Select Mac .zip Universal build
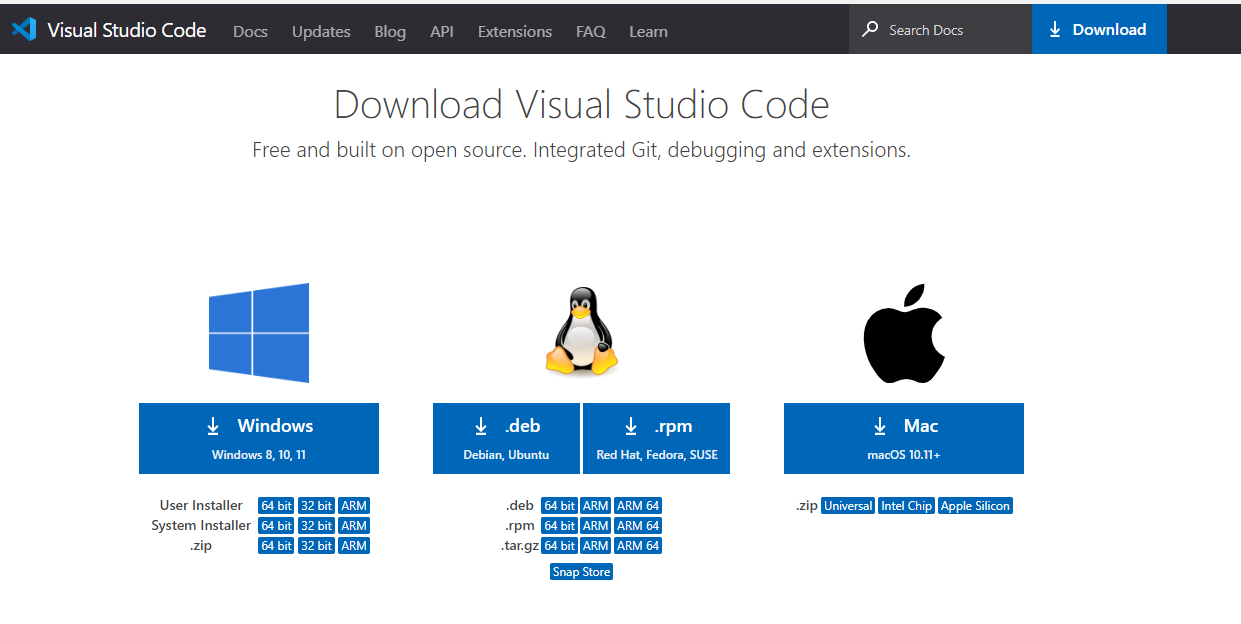Screen dimensions: 1241x624 pos(848,506)
